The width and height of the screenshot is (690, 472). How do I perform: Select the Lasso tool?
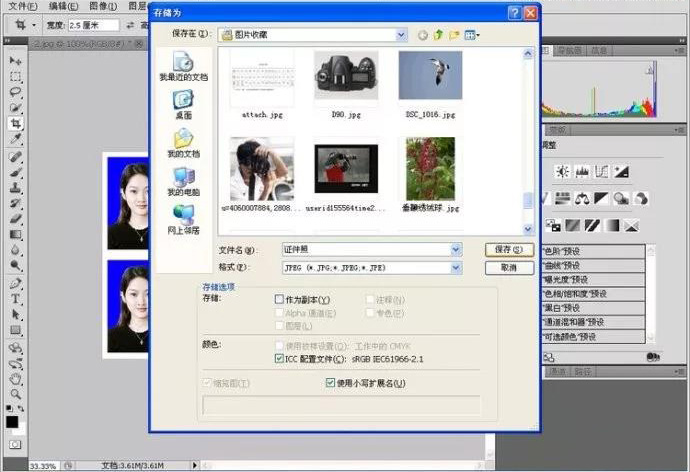pos(15,92)
